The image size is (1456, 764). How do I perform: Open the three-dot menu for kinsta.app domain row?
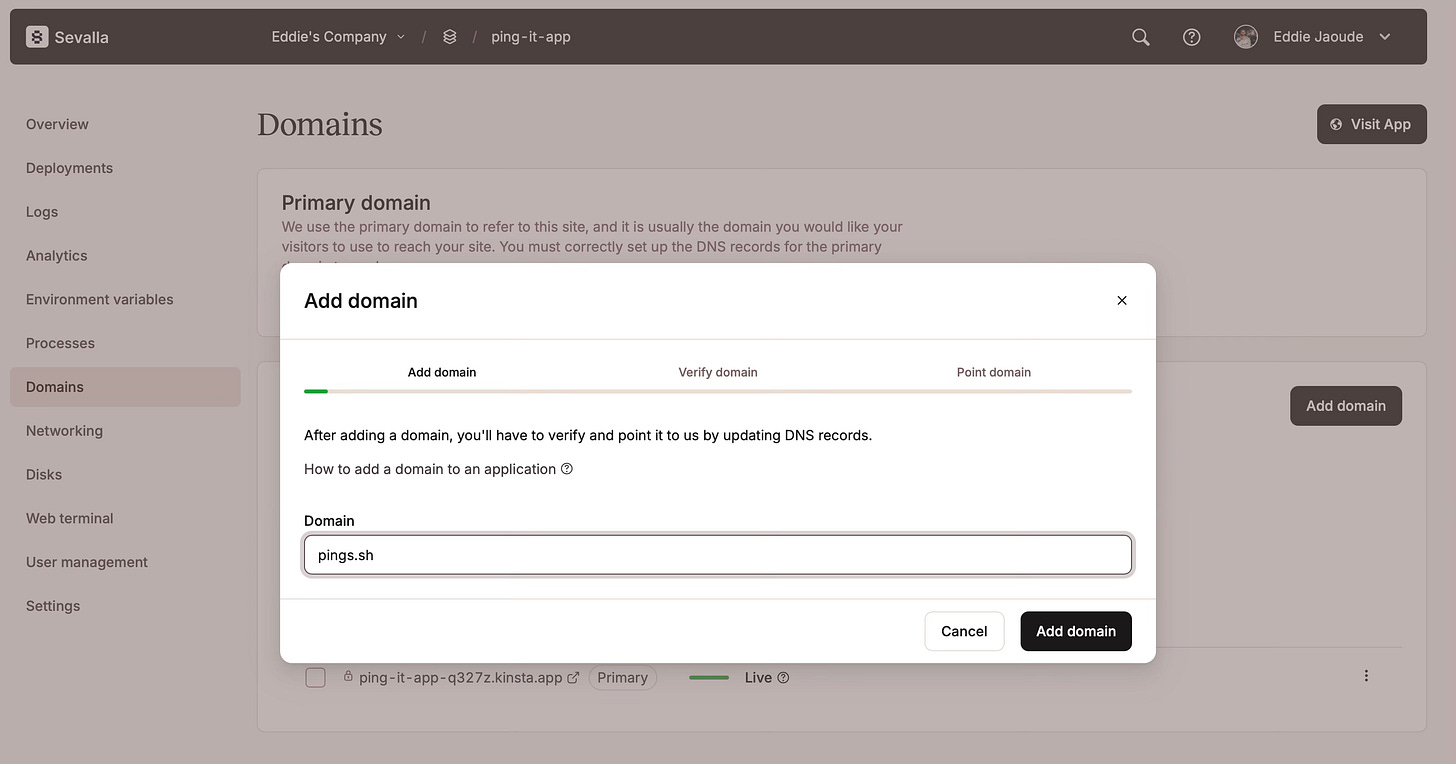(1366, 675)
